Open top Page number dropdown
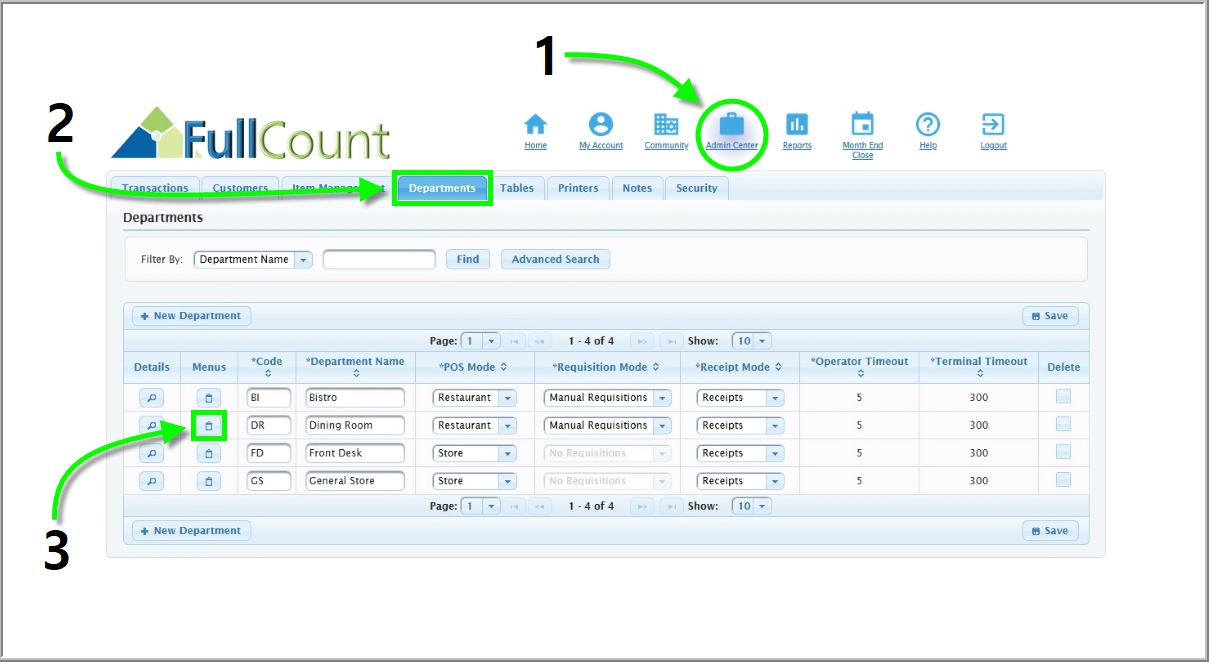1210x662 pixels. click(481, 341)
